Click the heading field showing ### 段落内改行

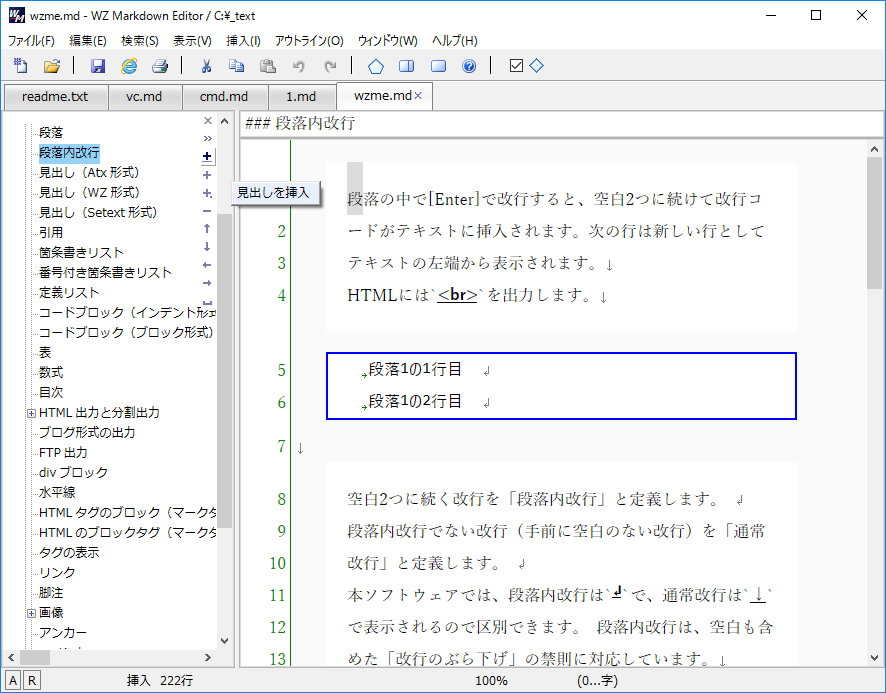(562, 123)
